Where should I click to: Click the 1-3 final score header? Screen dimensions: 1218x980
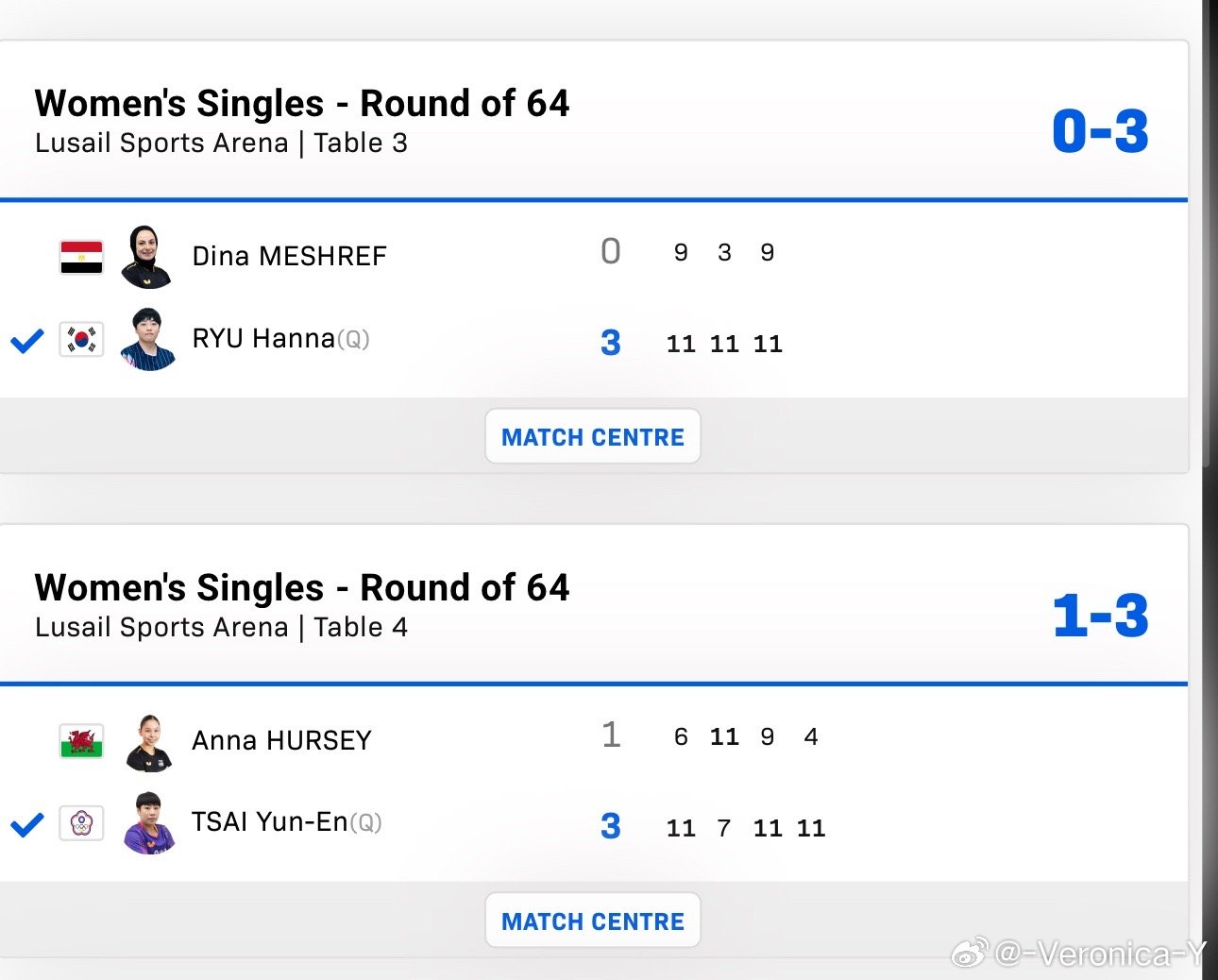(x=1100, y=616)
